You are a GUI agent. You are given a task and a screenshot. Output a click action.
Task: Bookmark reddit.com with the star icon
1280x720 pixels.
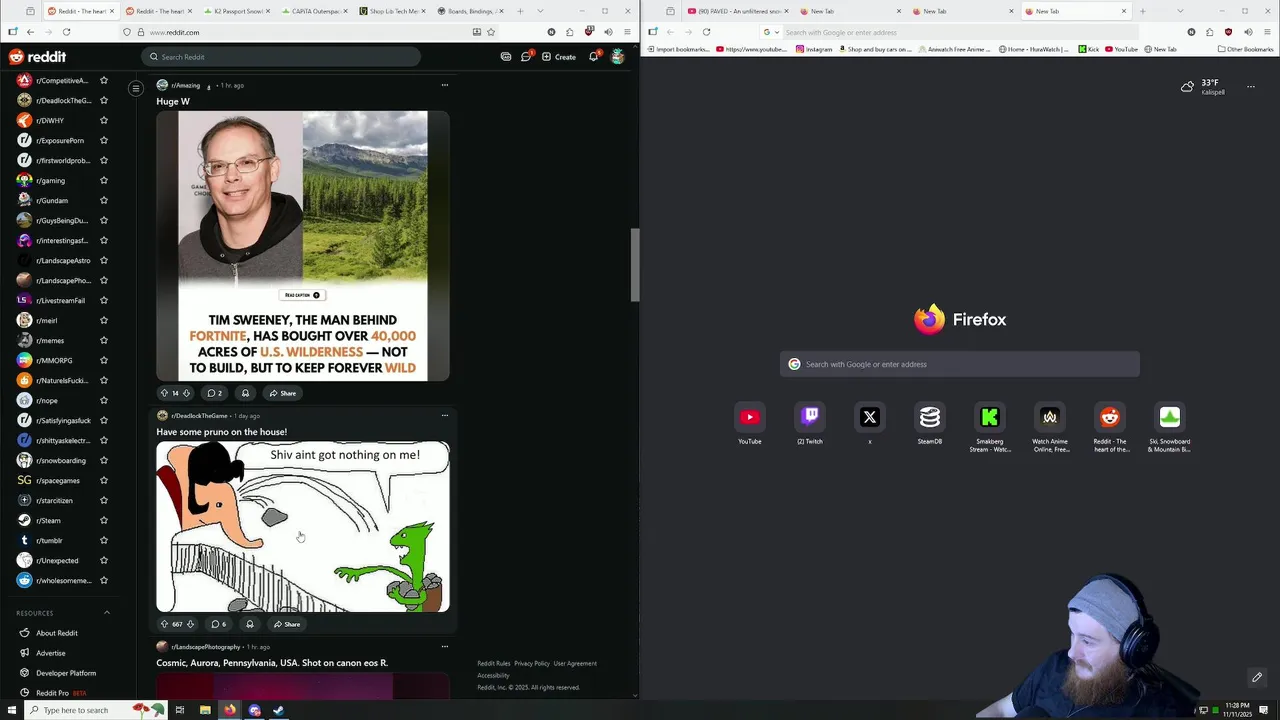tap(491, 32)
